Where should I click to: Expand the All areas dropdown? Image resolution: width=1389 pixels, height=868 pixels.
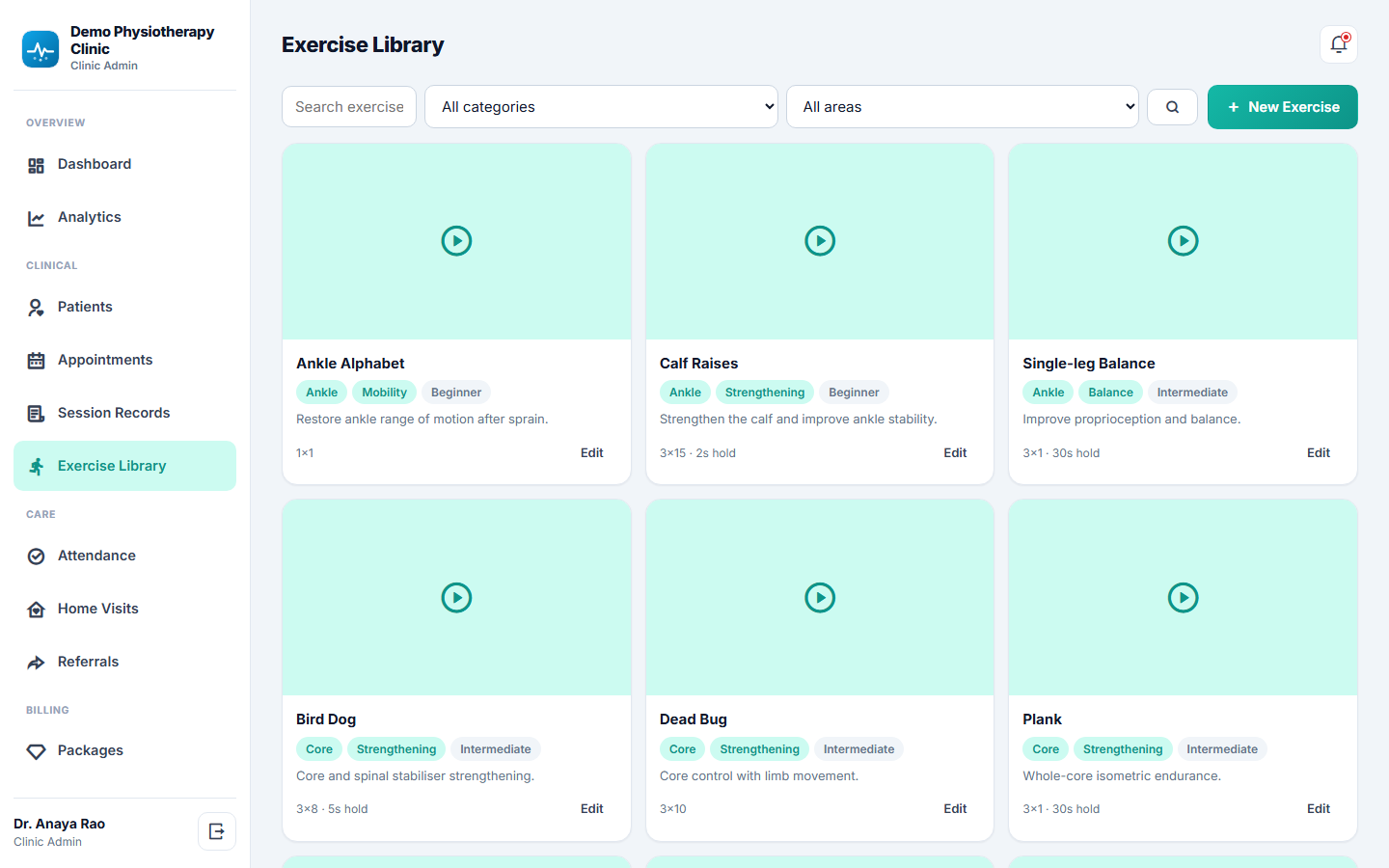(963, 107)
